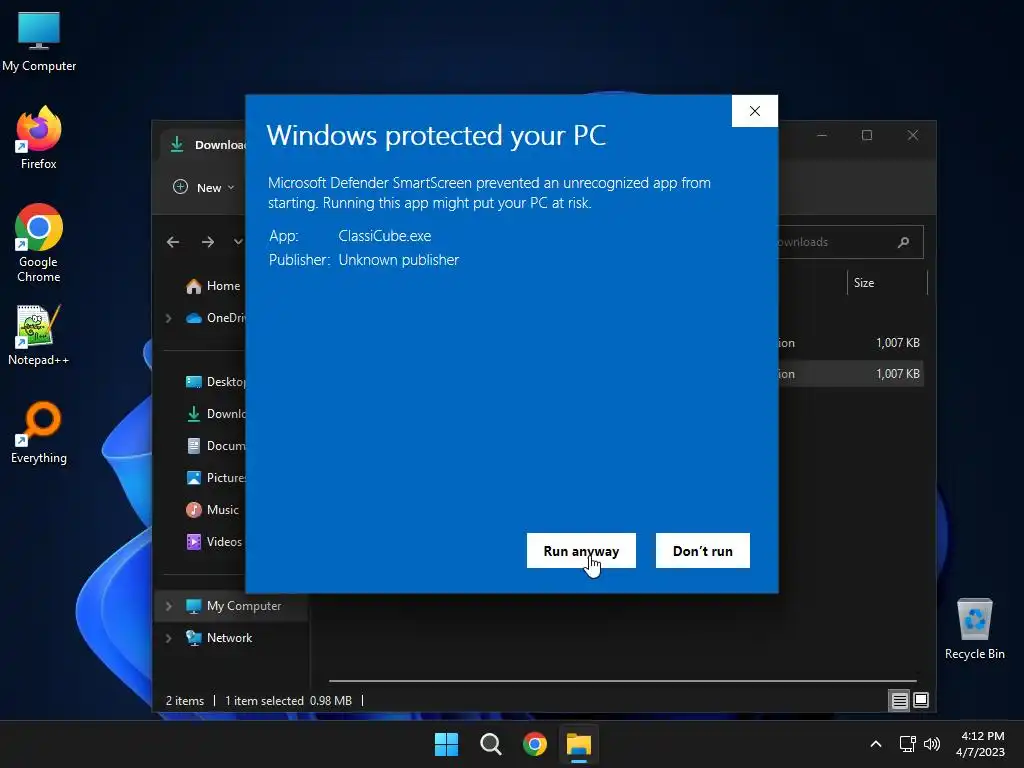Choose Don't run in SmartScreen dialog
Image resolution: width=1024 pixels, height=768 pixels.
[x=703, y=551]
